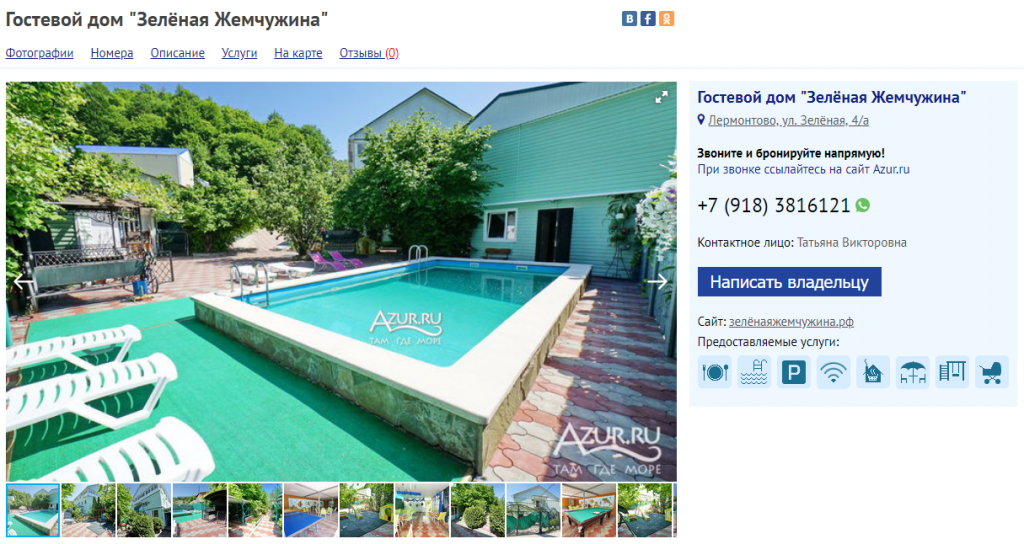Click the Wi-Fi service icon
Viewport: 1024px width, 544px height.
[833, 372]
